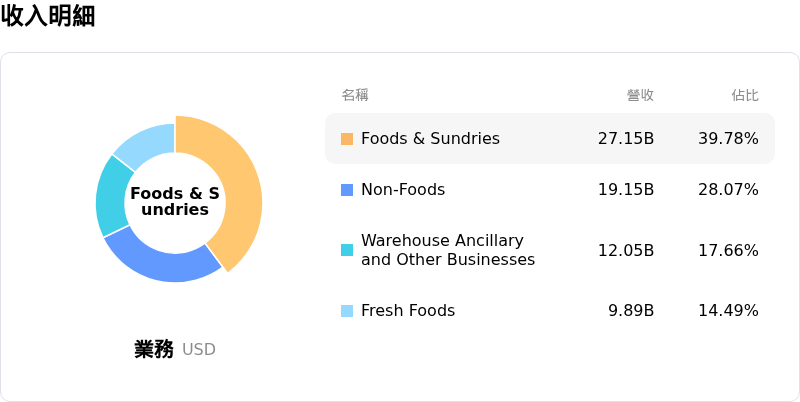Click the 28.07% share value
The height and width of the screenshot is (402, 800).
(728, 190)
